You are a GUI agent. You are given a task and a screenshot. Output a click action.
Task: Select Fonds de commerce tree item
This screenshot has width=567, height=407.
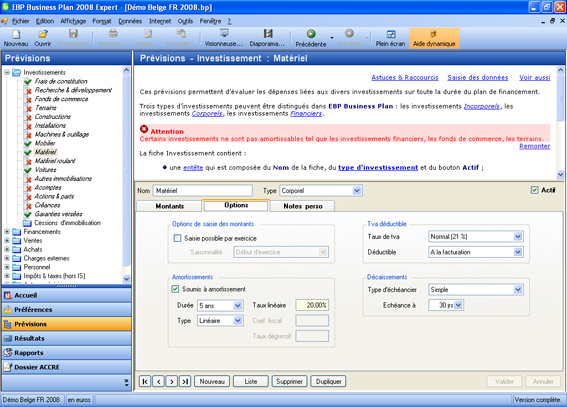[x=61, y=99]
